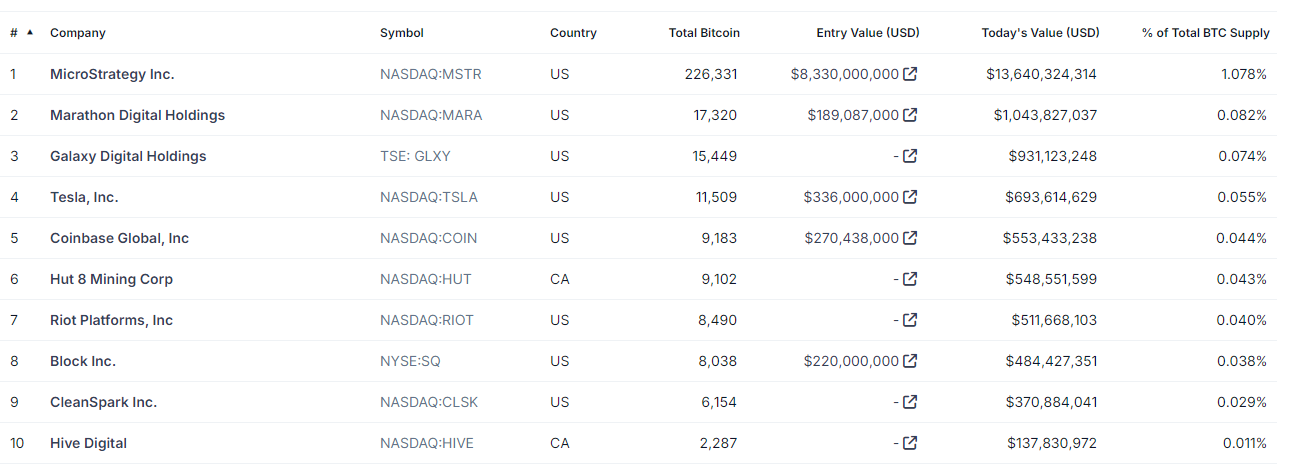This screenshot has width=1291, height=467.
Task: Open CleanSpark external link icon
Action: [910, 402]
